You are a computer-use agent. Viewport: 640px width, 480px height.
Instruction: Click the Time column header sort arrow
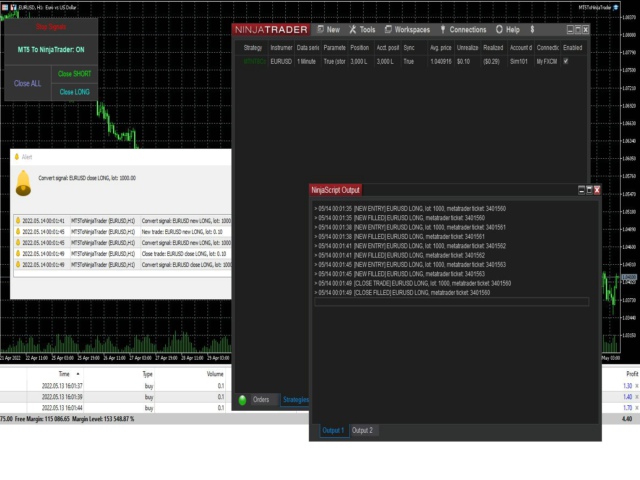pos(78,374)
